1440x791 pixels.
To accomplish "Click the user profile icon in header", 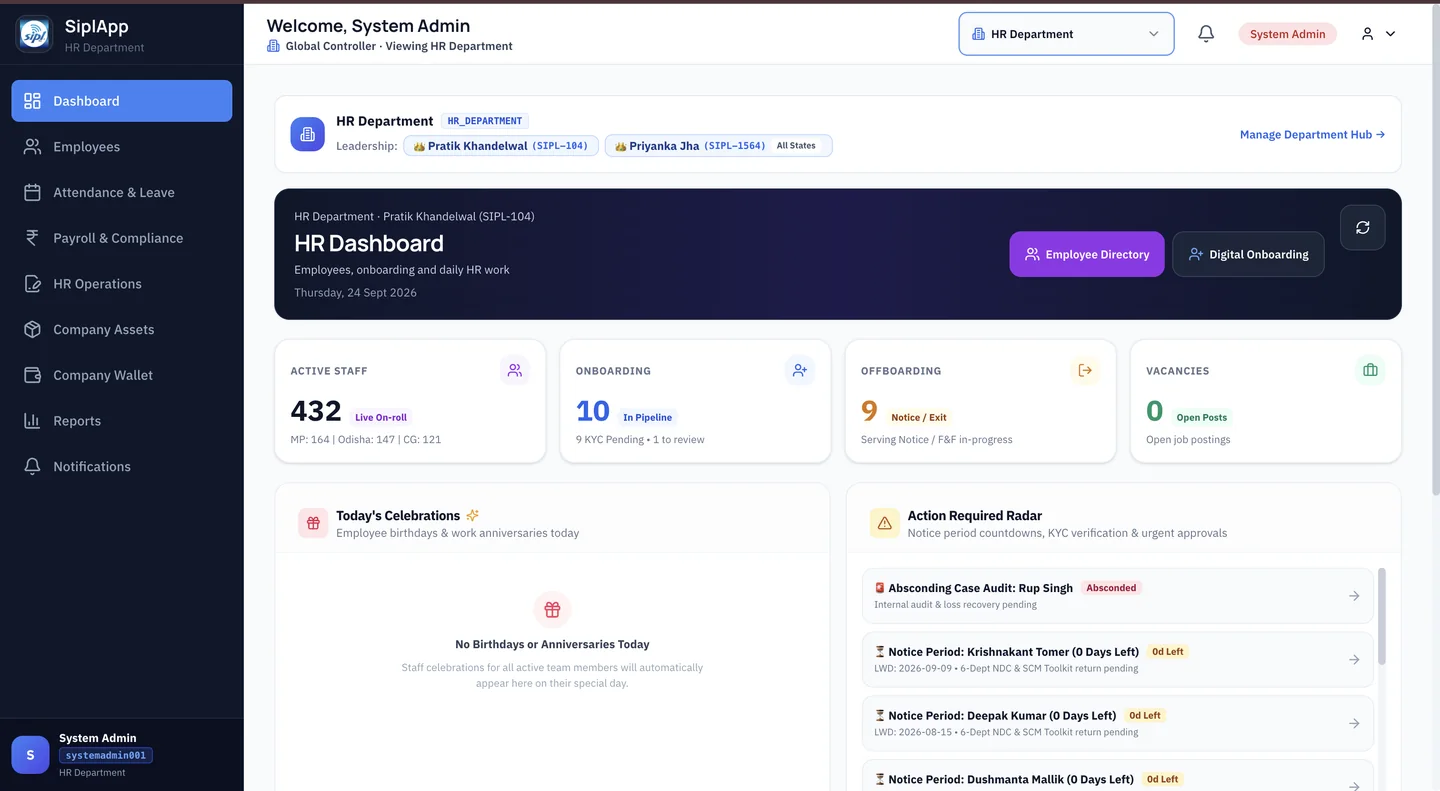I will coord(1367,34).
